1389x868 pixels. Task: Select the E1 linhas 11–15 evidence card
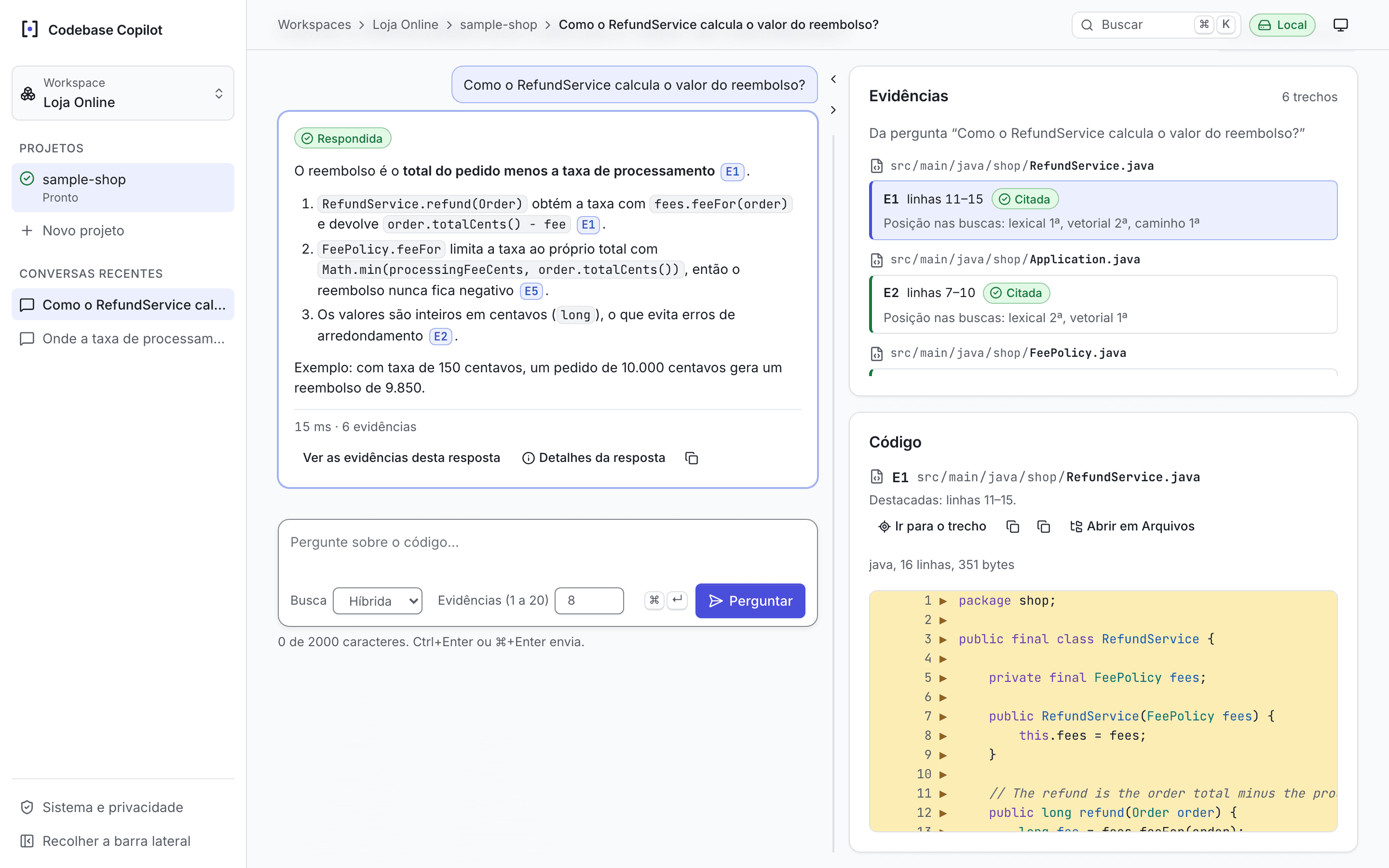(1103, 210)
